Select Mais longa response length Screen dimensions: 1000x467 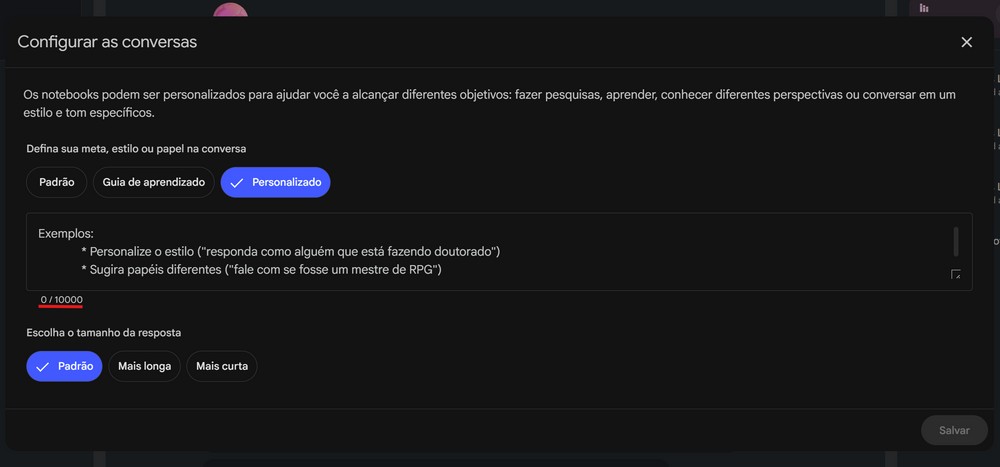[x=144, y=366]
